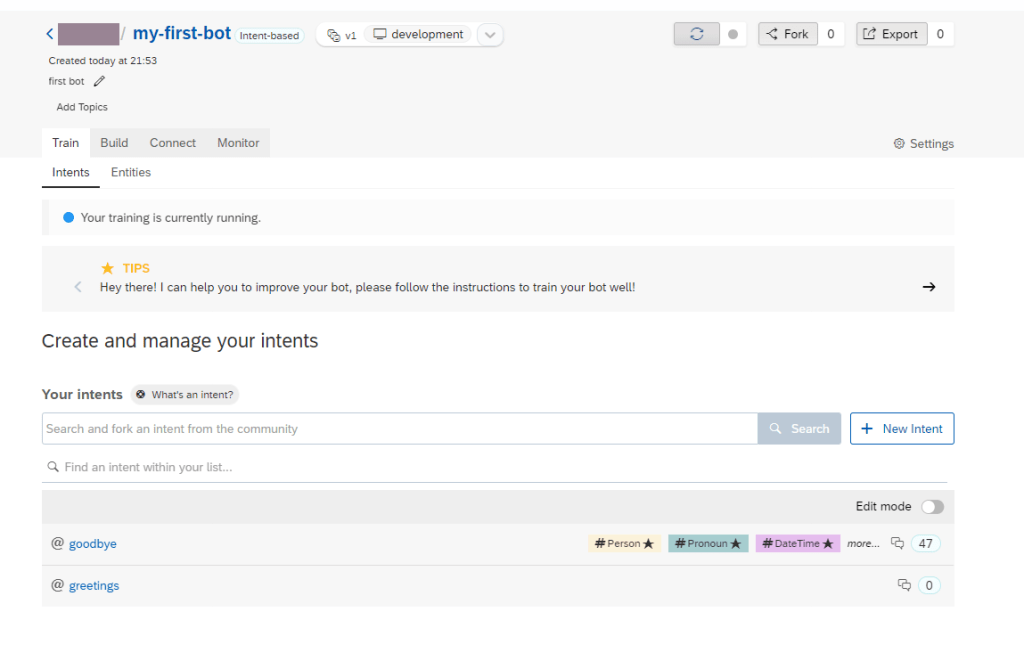Click the pencil icon to edit description
Image resolution: width=1024 pixels, height=653 pixels.
coord(99,81)
